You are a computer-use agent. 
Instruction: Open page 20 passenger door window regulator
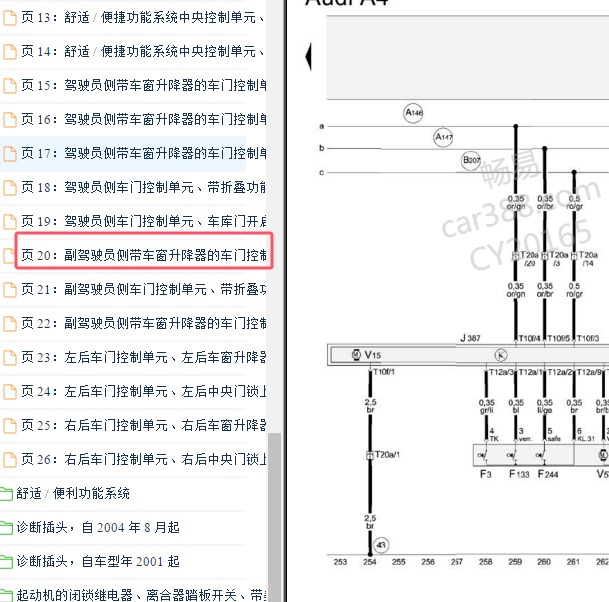pos(144,255)
